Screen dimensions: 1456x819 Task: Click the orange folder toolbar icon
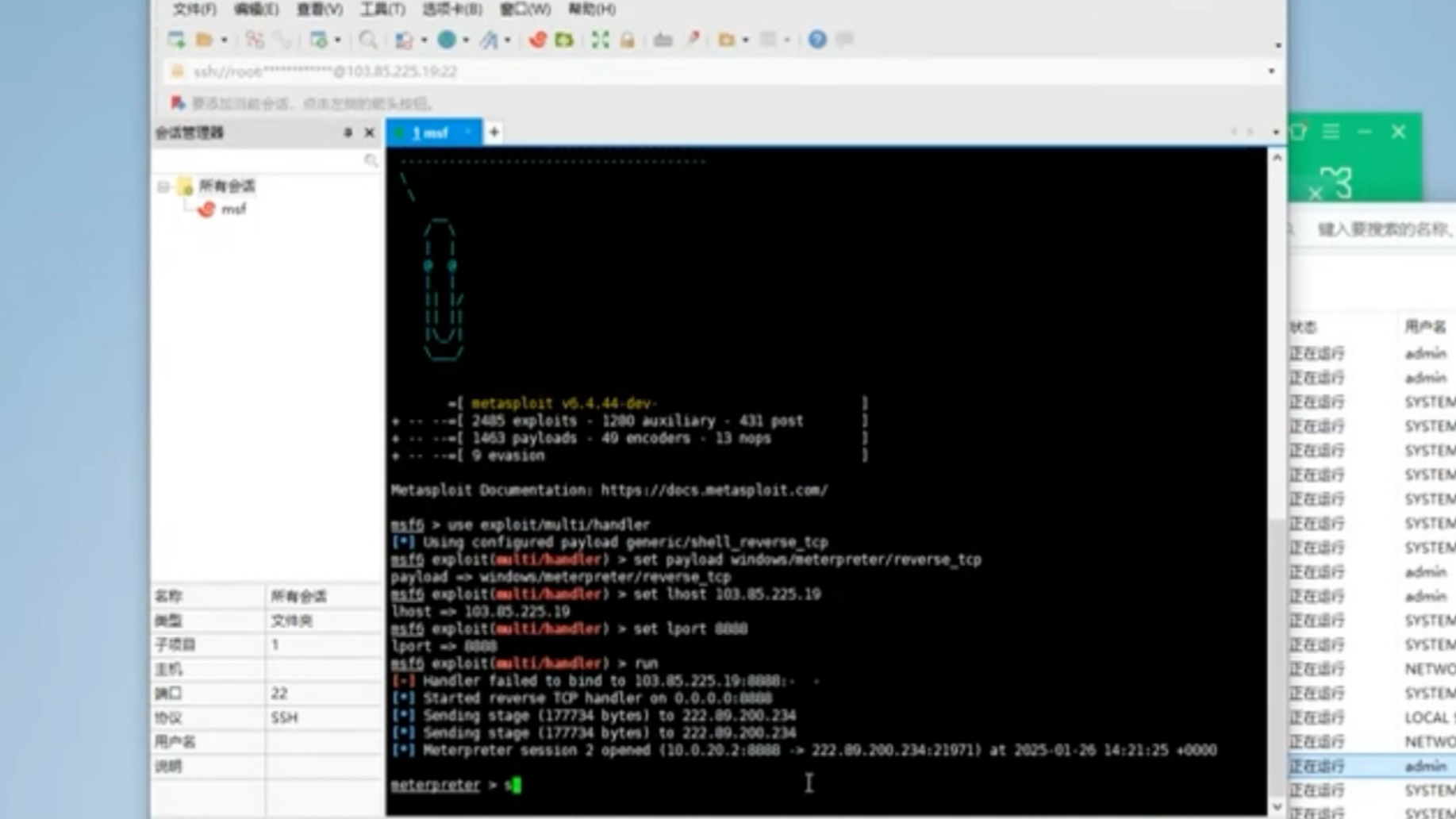click(x=726, y=39)
